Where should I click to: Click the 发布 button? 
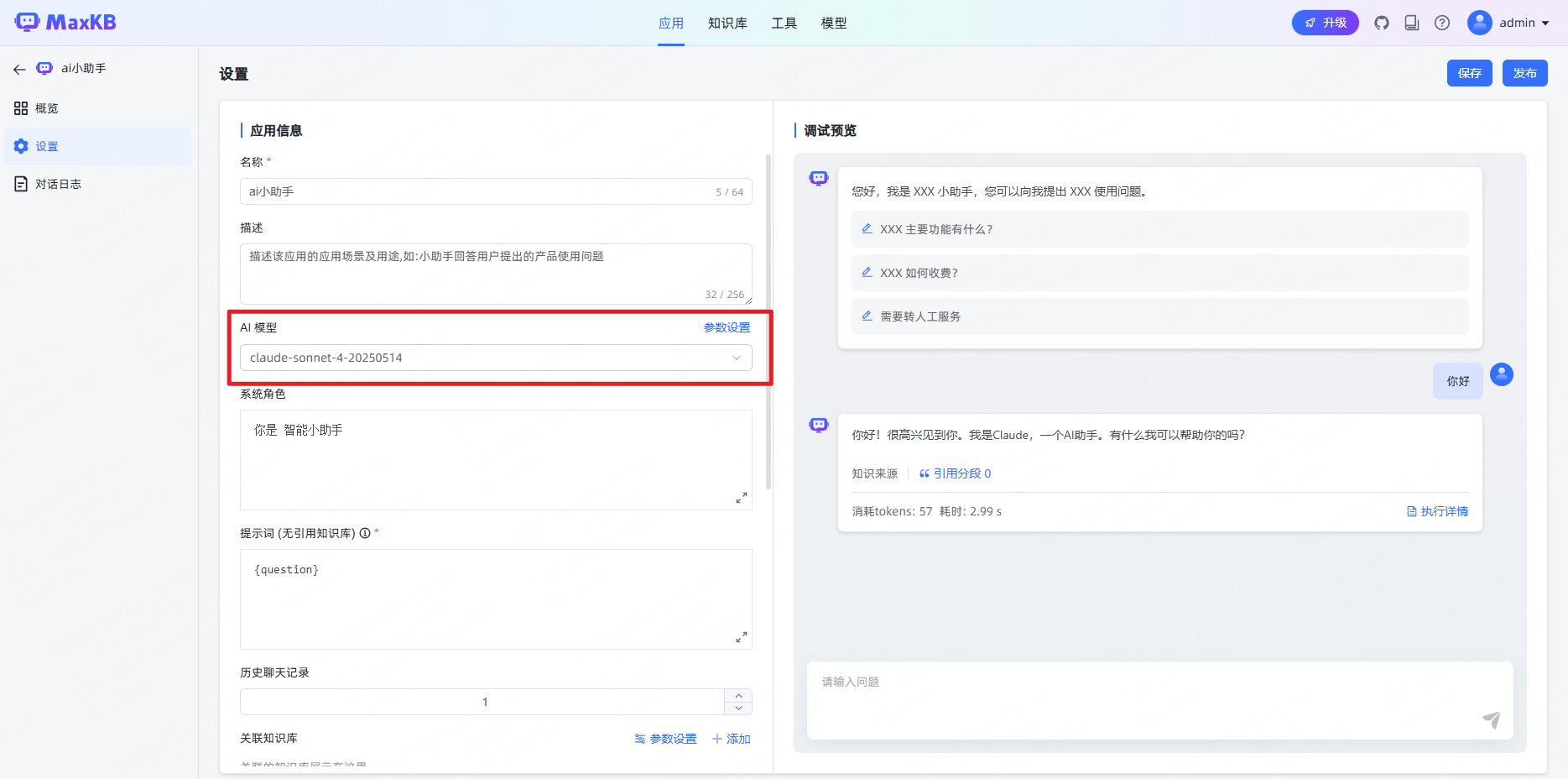(x=1525, y=73)
